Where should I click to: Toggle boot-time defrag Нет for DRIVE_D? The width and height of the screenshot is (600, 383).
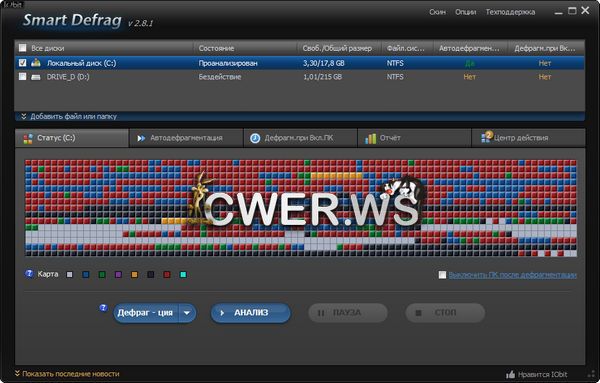545,77
